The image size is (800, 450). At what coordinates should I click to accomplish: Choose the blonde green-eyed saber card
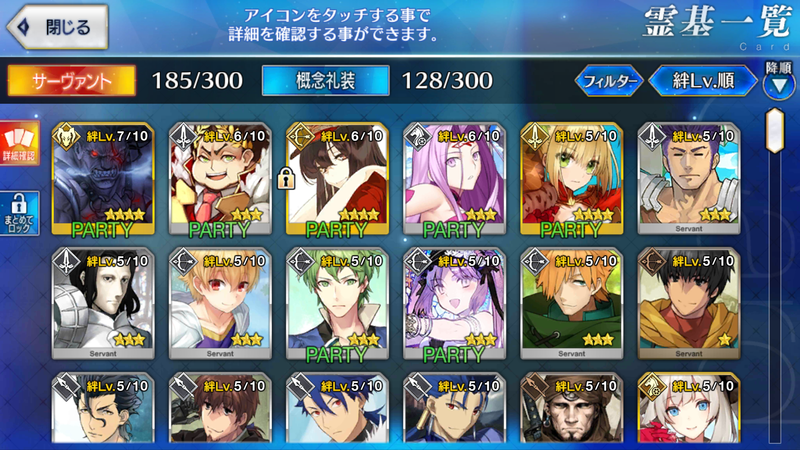571,179
